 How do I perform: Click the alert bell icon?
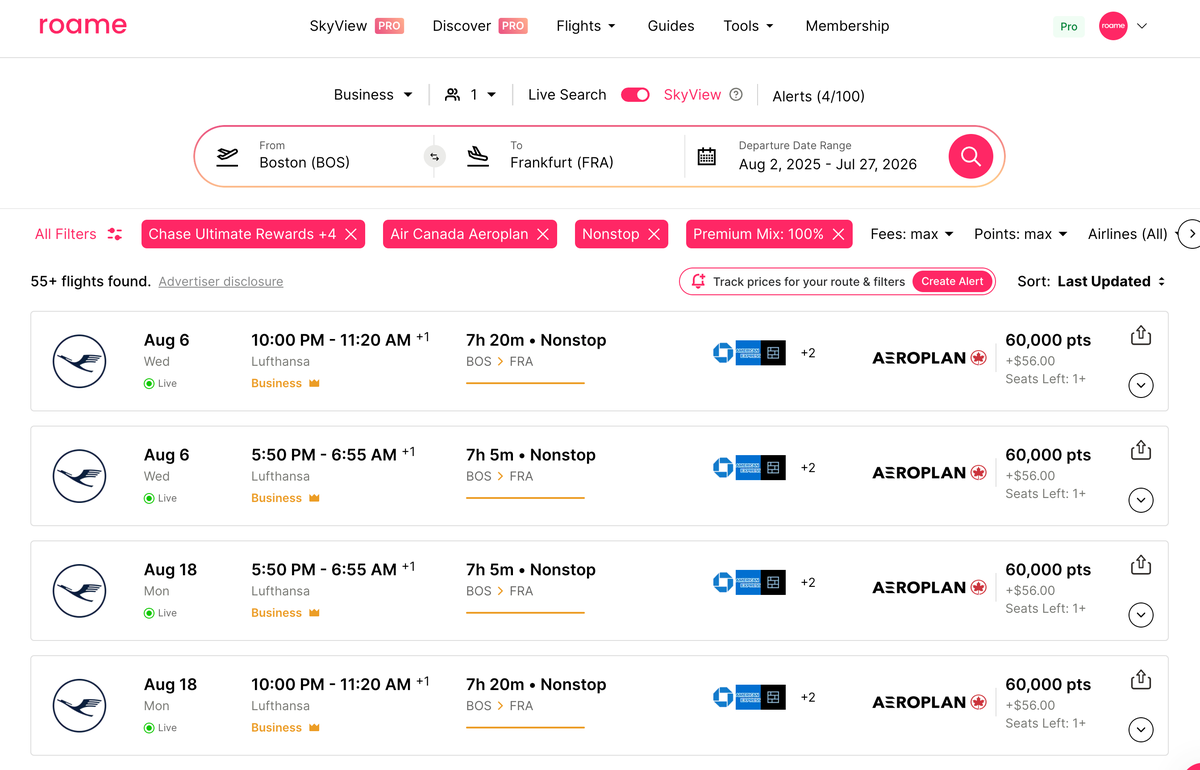point(698,282)
